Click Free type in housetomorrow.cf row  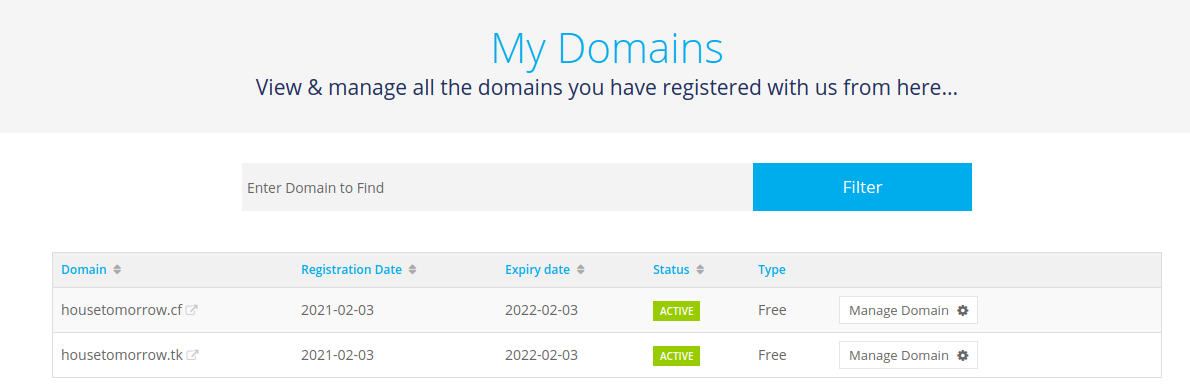(x=772, y=310)
